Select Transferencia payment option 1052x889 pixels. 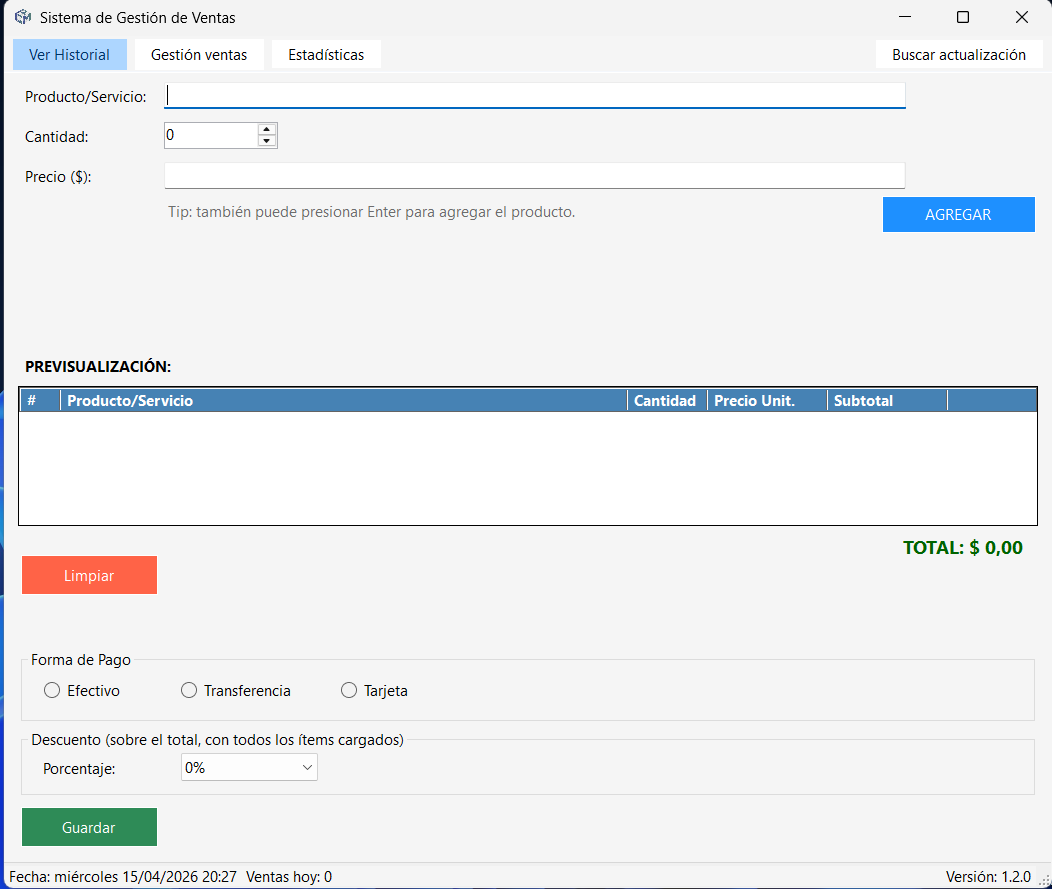point(235,690)
